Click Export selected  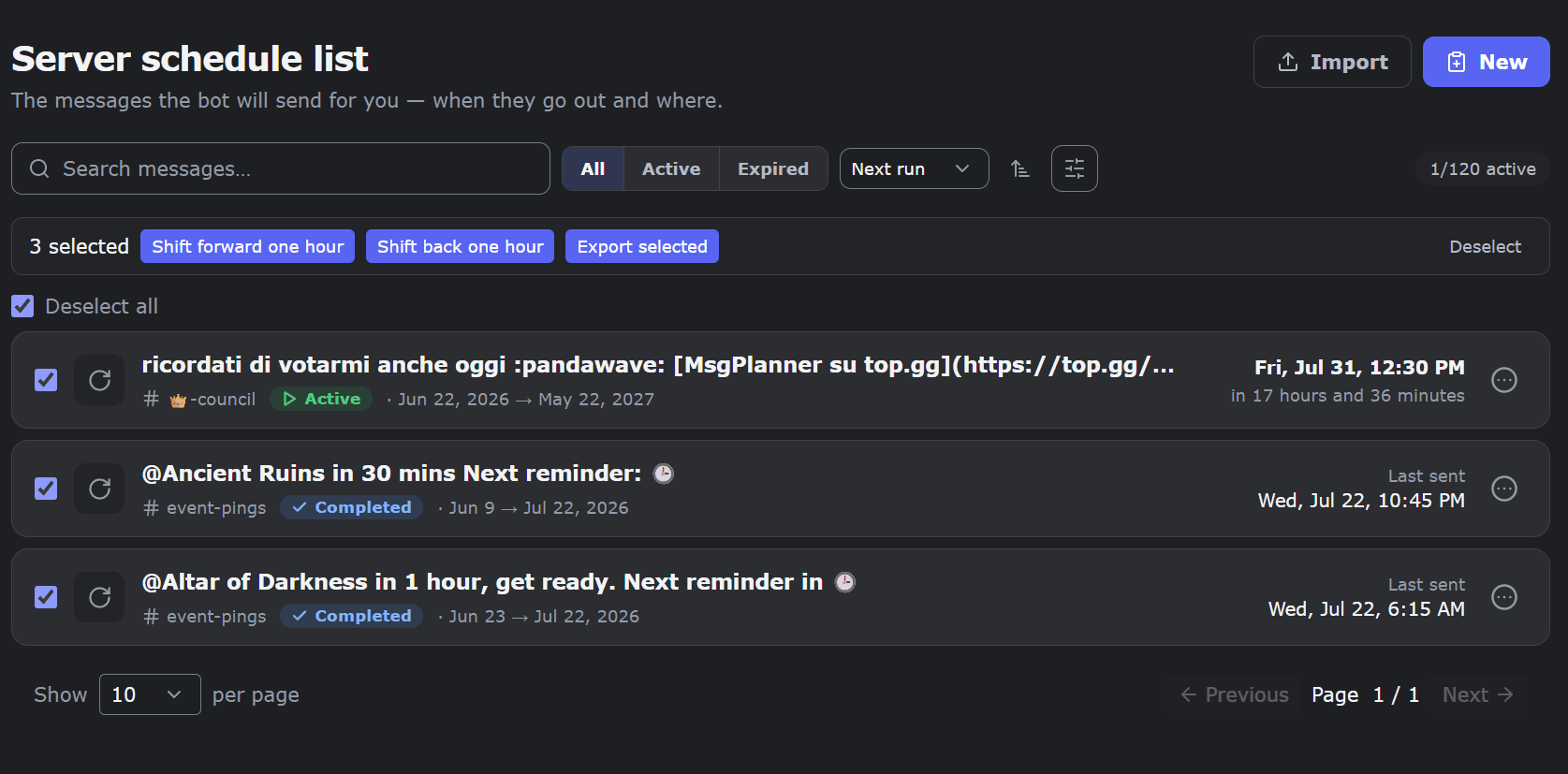point(642,246)
